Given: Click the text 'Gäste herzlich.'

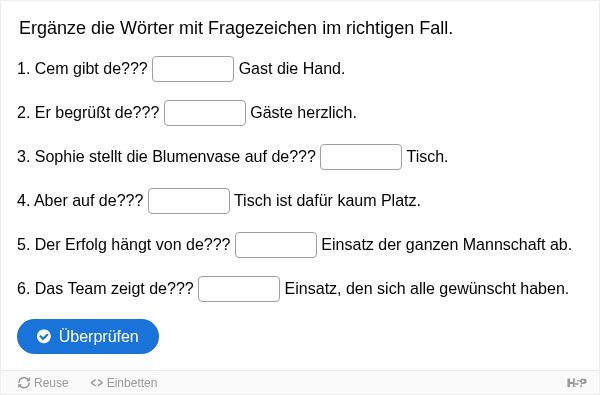Looking at the screenshot, I should pyautogui.click(x=303, y=113).
